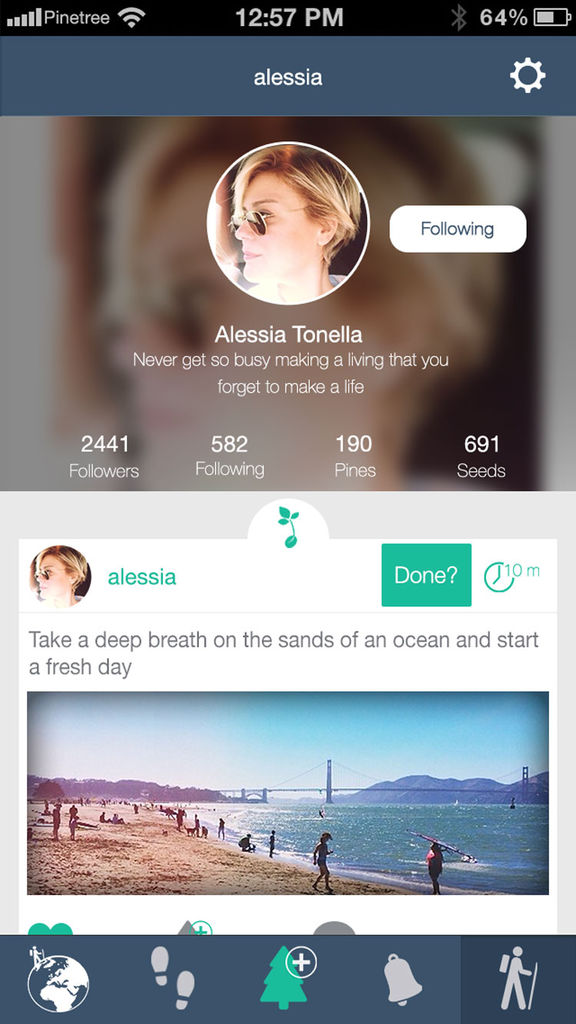
Task: Open the 2441 Followers list
Action: pyautogui.click(x=104, y=456)
